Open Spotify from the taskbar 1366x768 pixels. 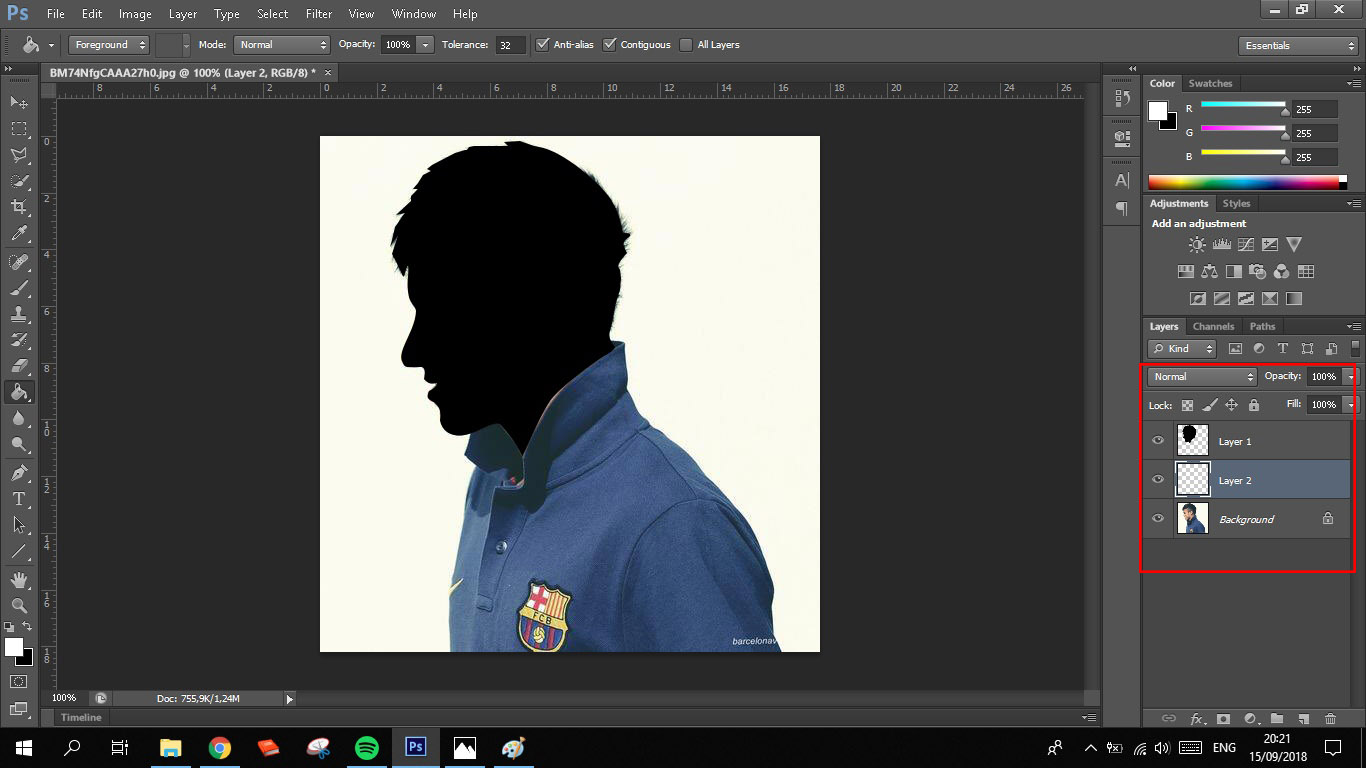(367, 748)
